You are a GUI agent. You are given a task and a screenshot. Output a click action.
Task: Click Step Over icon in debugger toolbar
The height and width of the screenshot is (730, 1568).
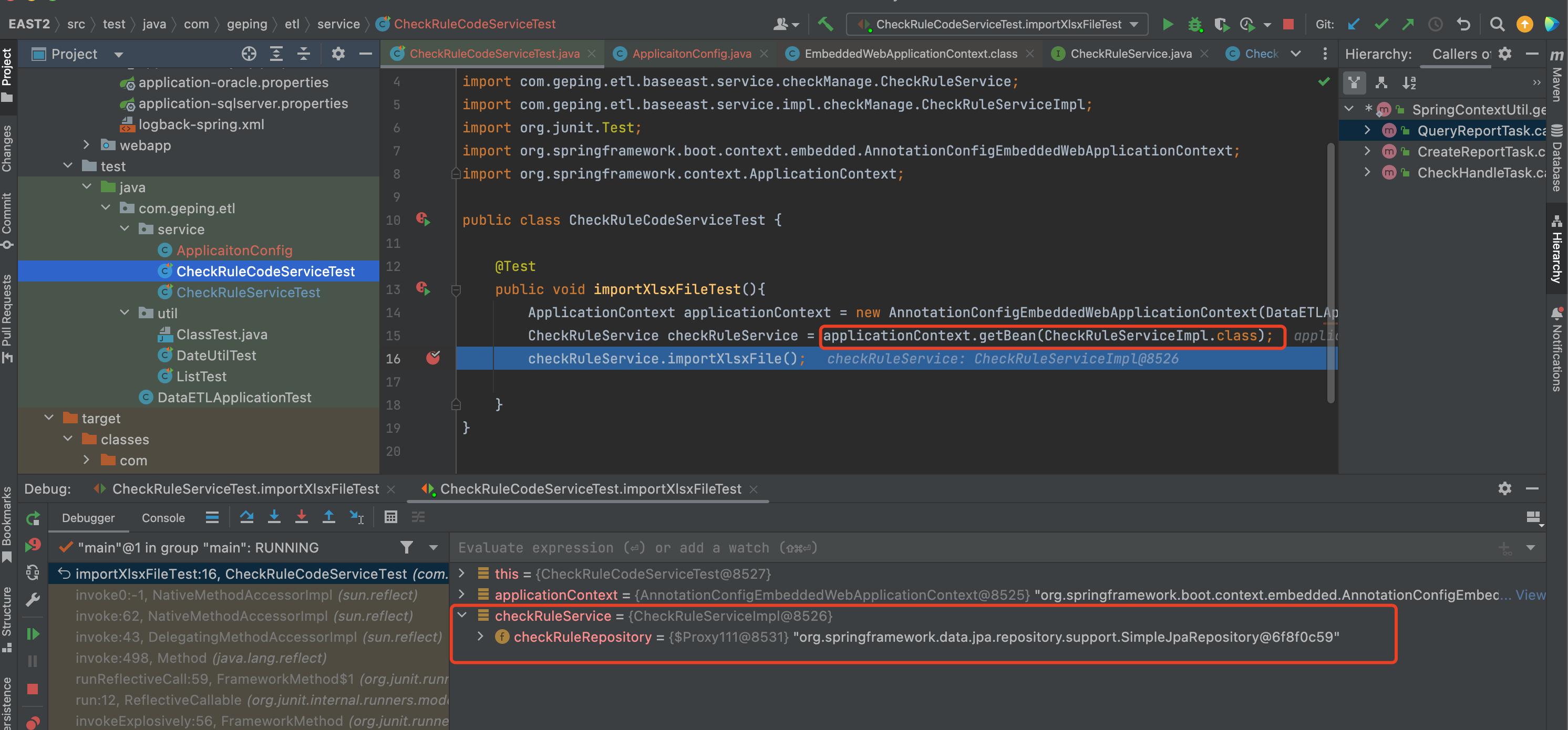[246, 517]
